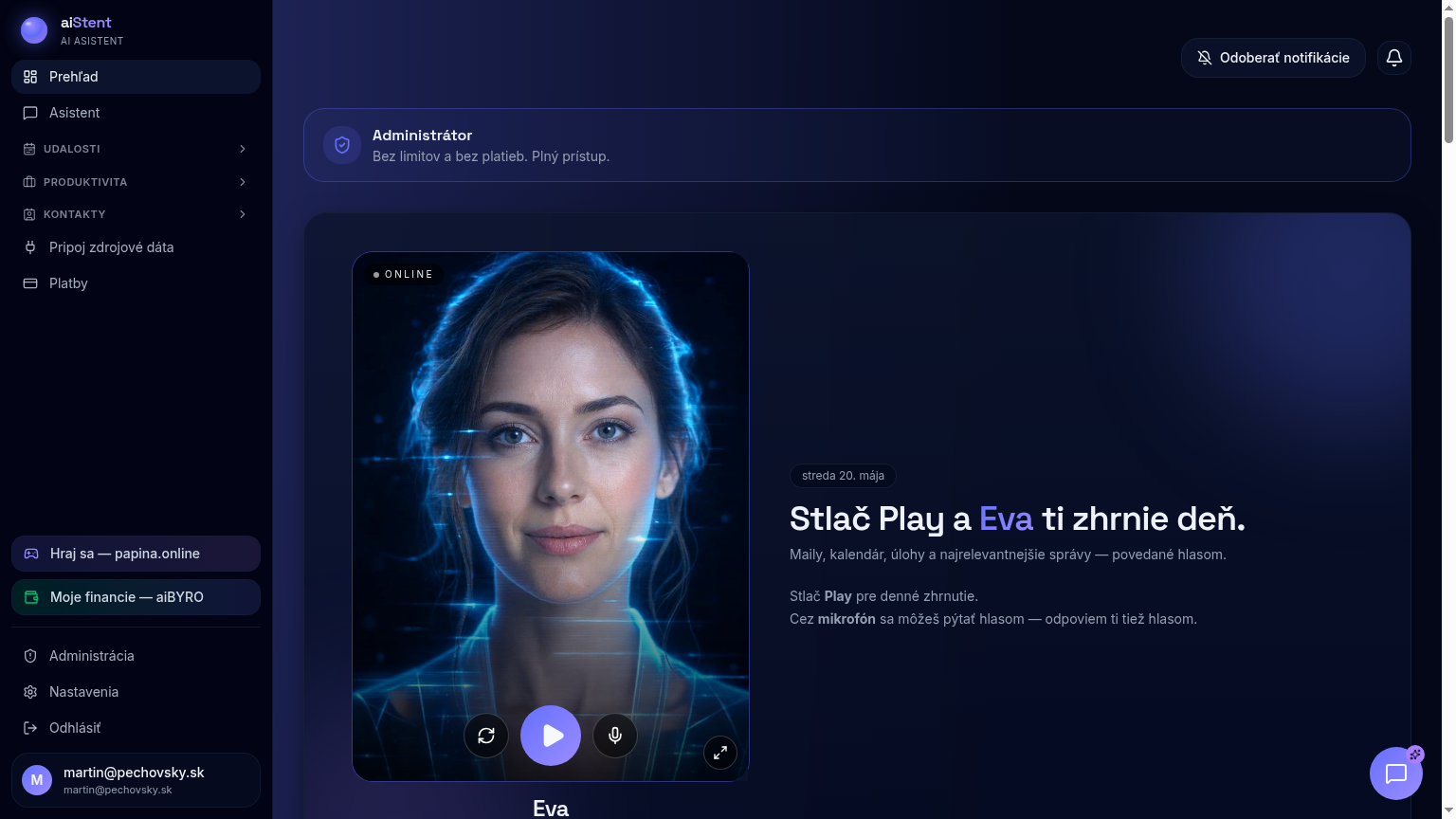Open Moje financie — aiBYRO link
Viewport: 1456px width, 819px height.
click(136, 597)
